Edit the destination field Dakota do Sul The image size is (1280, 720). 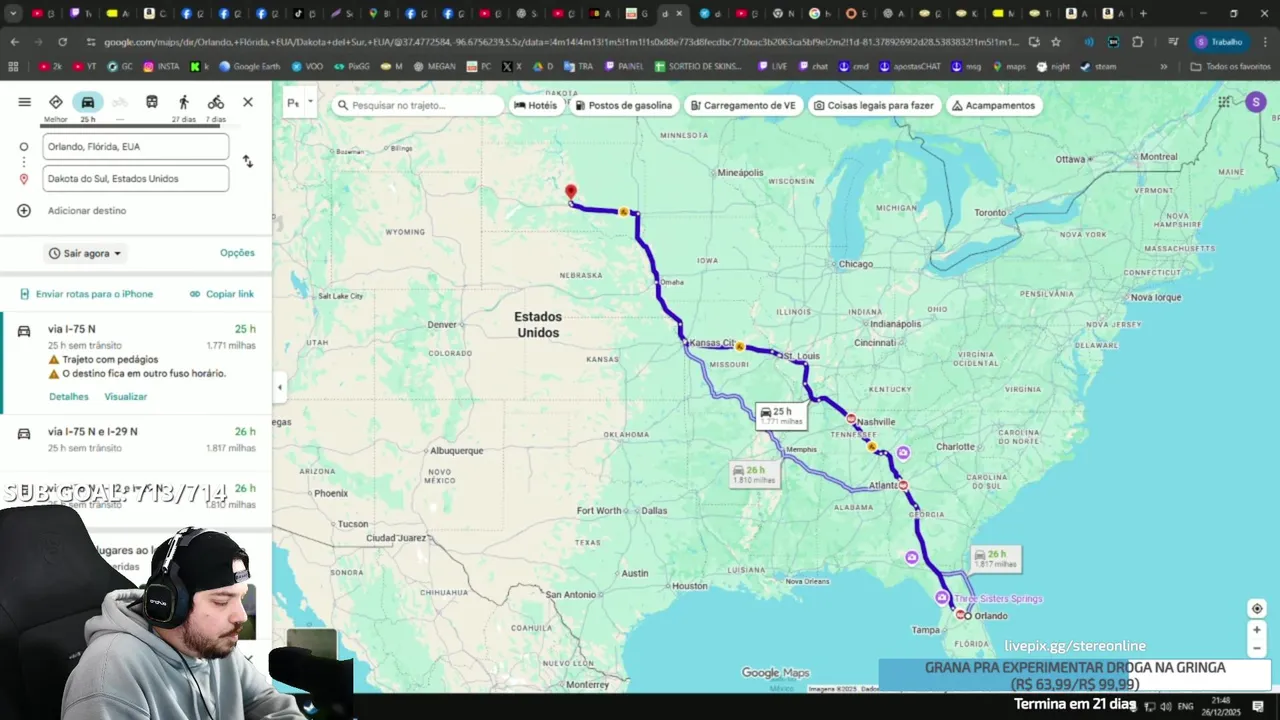136,178
